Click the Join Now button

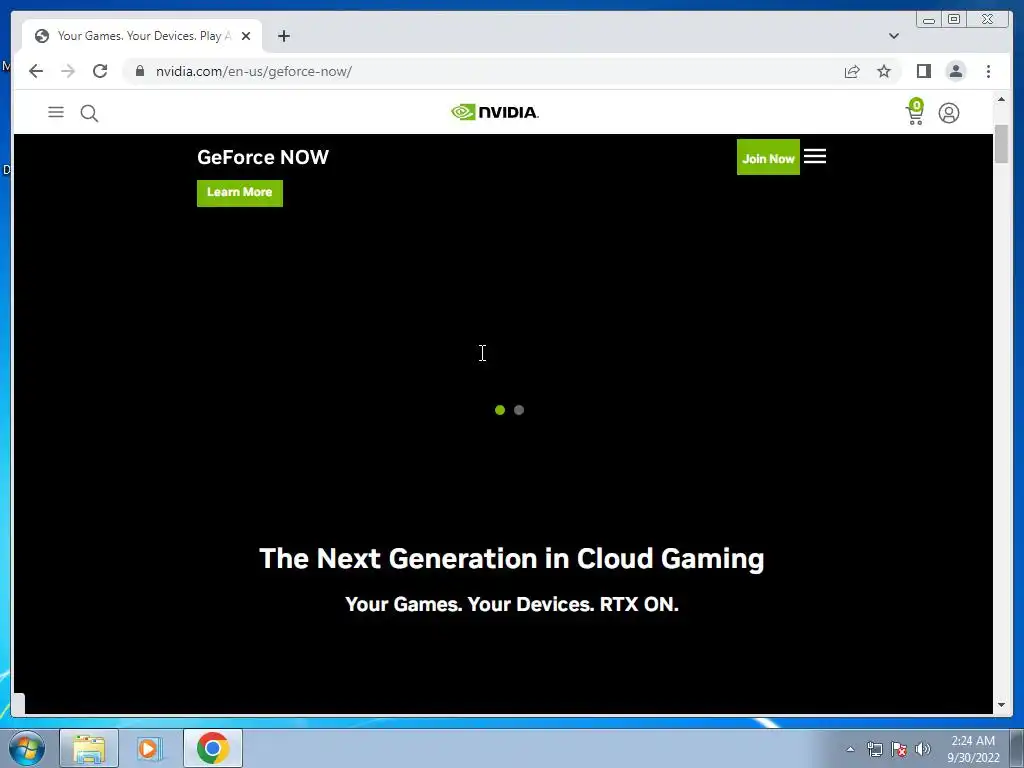pyautogui.click(x=768, y=157)
